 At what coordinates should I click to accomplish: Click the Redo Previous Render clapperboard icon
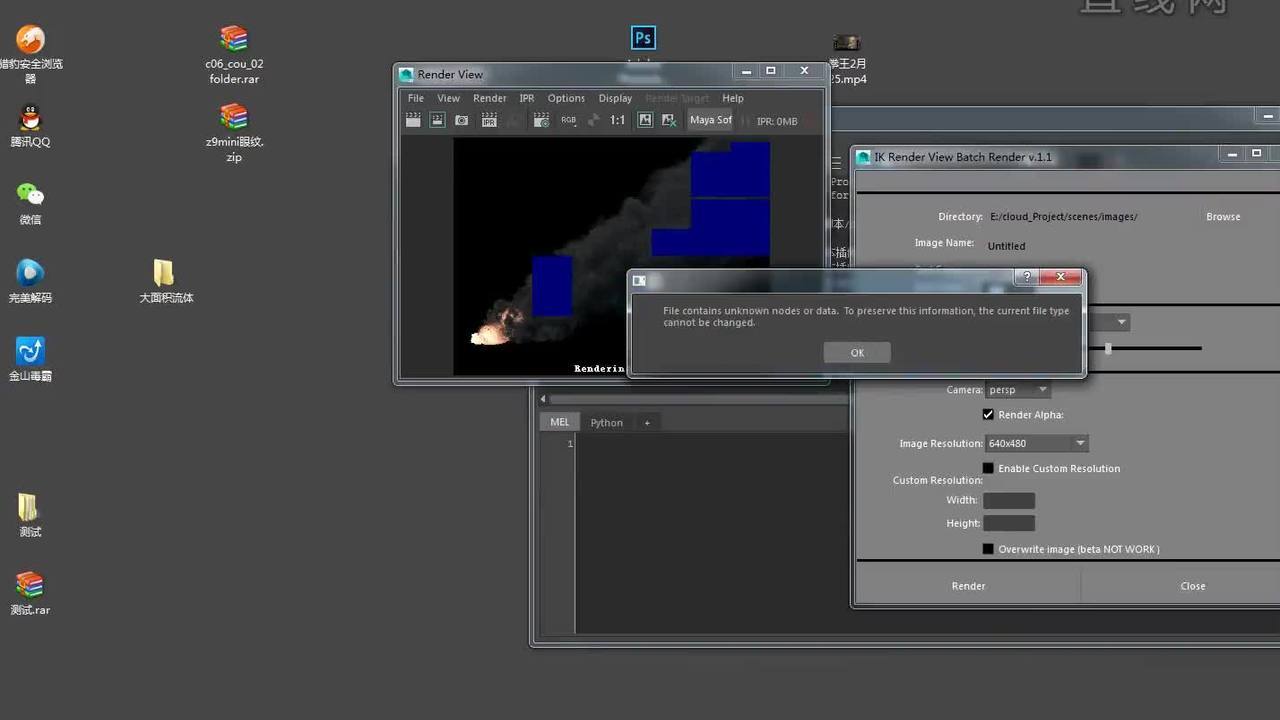[x=413, y=120]
